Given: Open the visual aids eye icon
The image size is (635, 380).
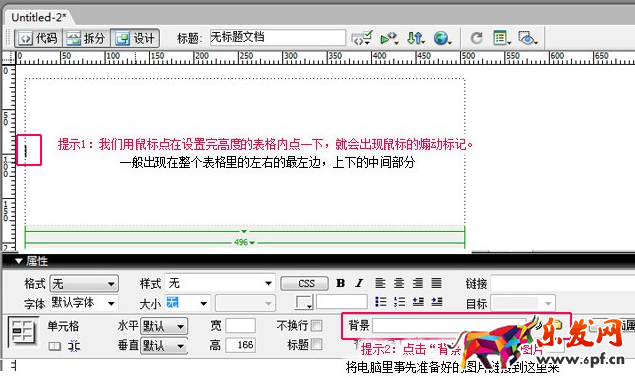Looking at the screenshot, I should pos(528,38).
